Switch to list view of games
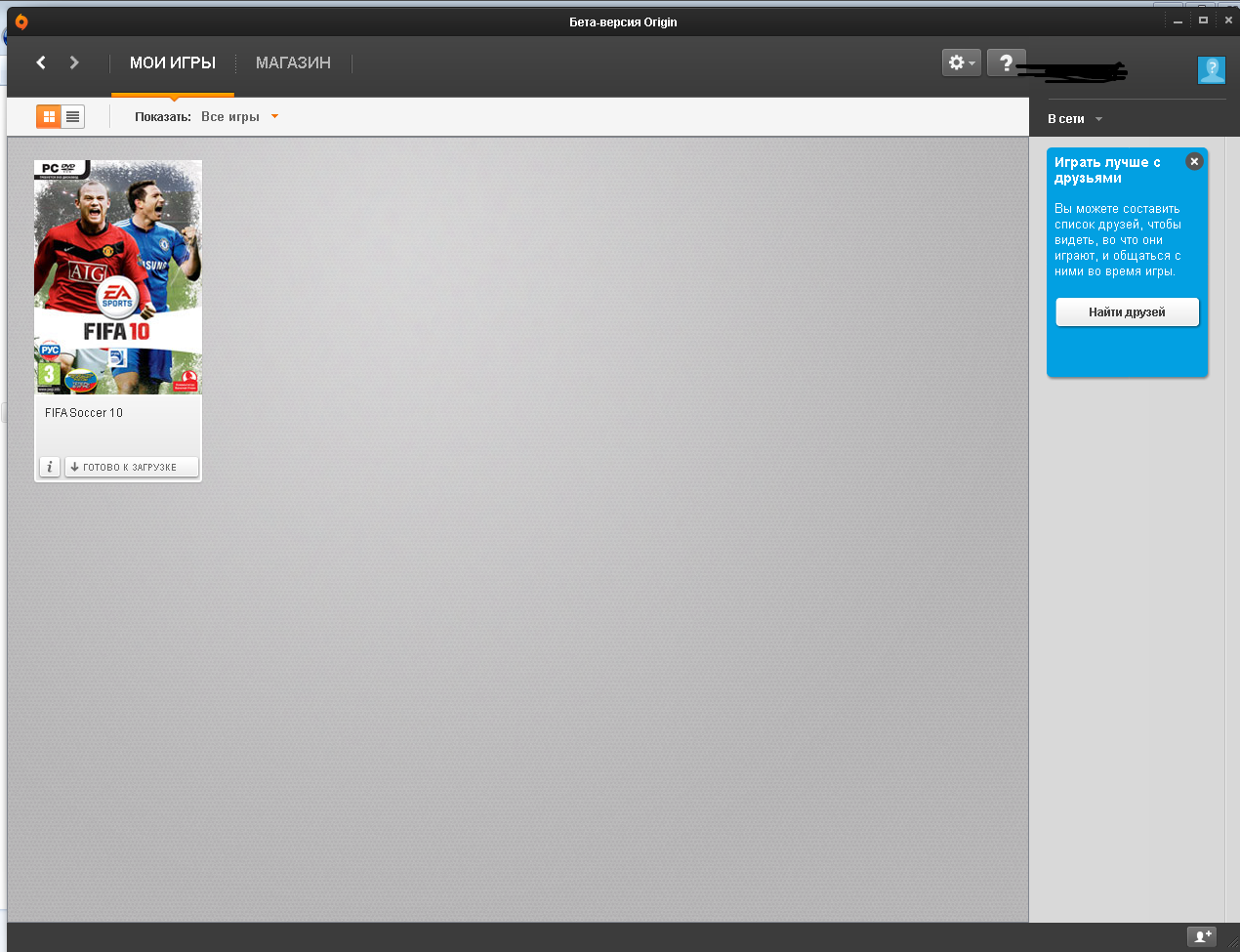Screen dimensions: 1240x952 (72, 116)
